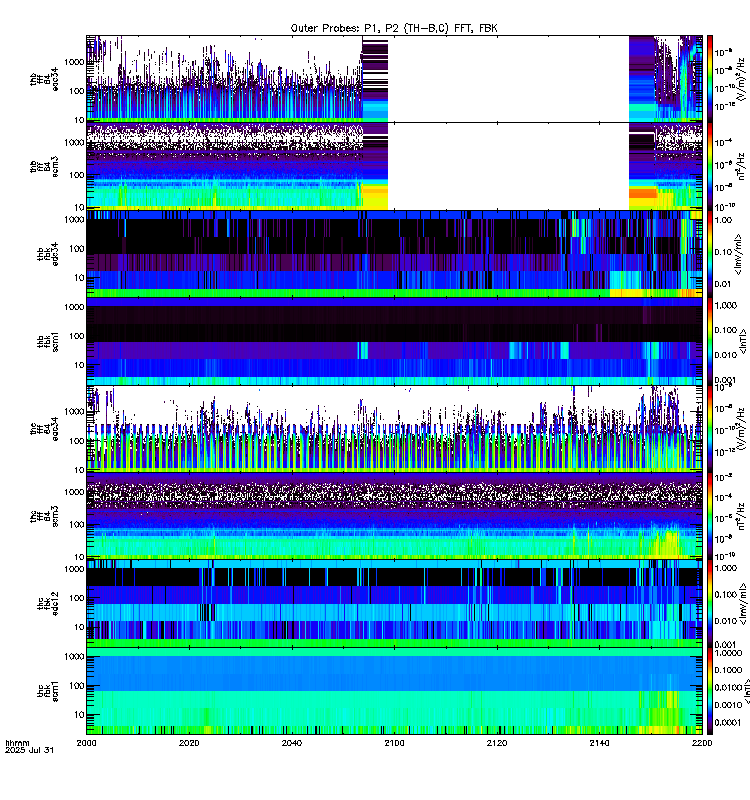The height and width of the screenshot is (800, 750).
Task: Click the "2000" time axis label
Action: coord(86,743)
